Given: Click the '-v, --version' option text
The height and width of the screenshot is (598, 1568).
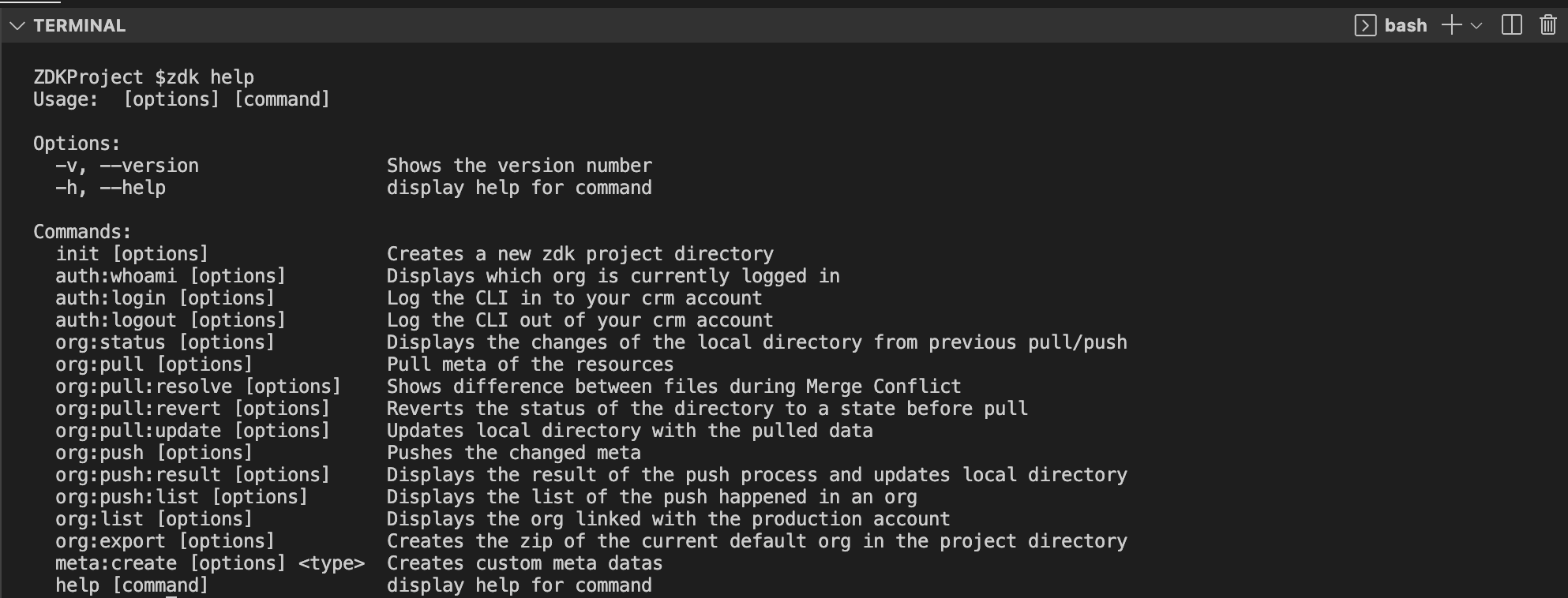Looking at the screenshot, I should [127, 166].
